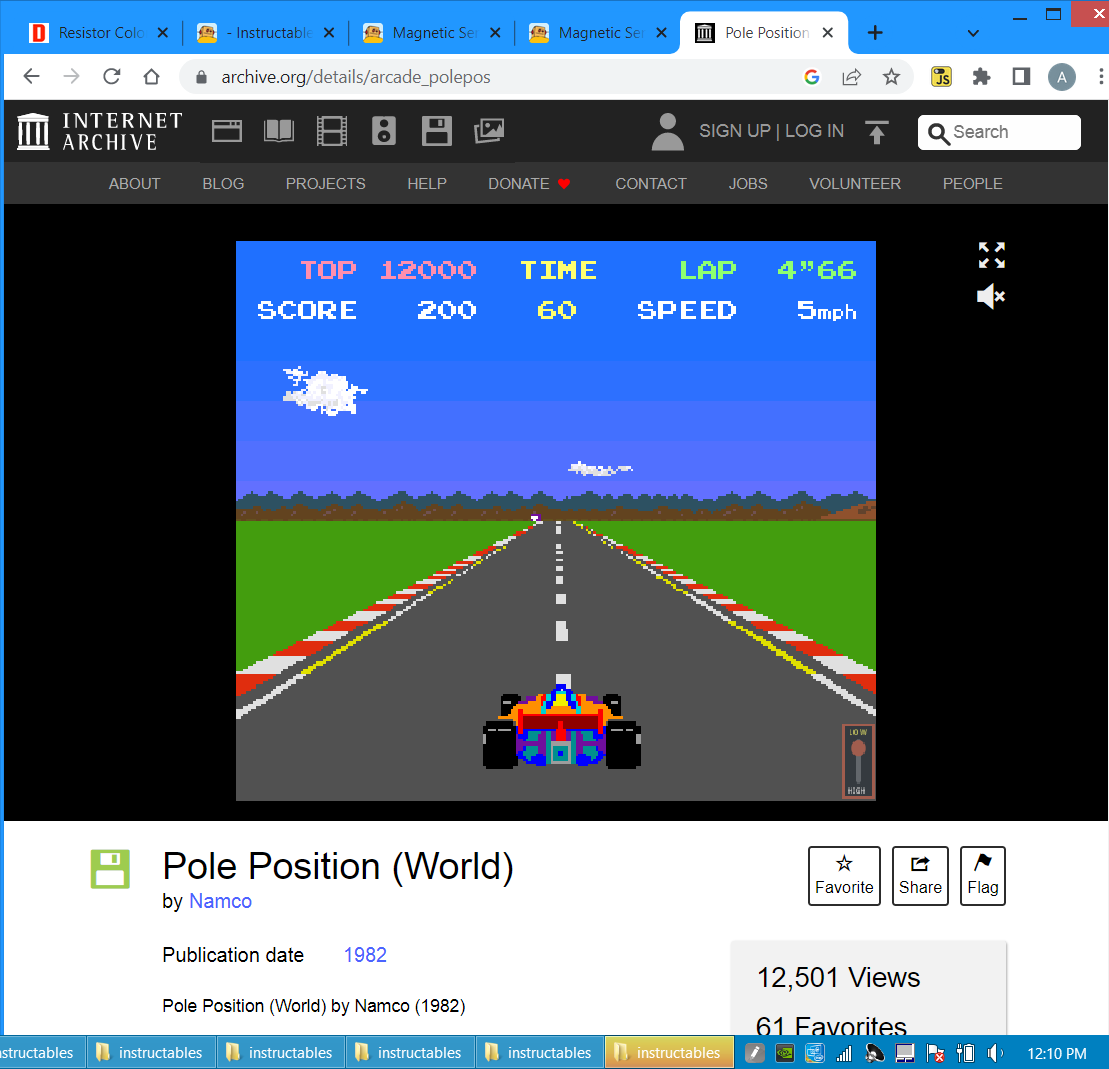Click the Flag button
This screenshot has height=1069, width=1109.
pos(982,876)
